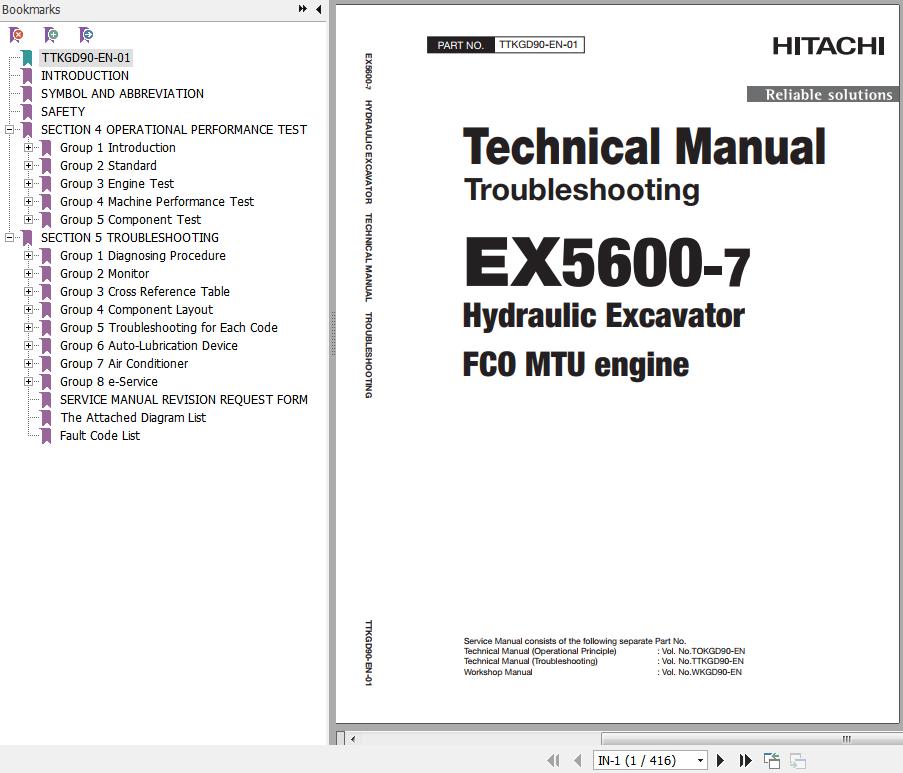Click the double-arrow Bookmarks panel options icon
Viewport: 903px width, 773px height.
coord(303,9)
